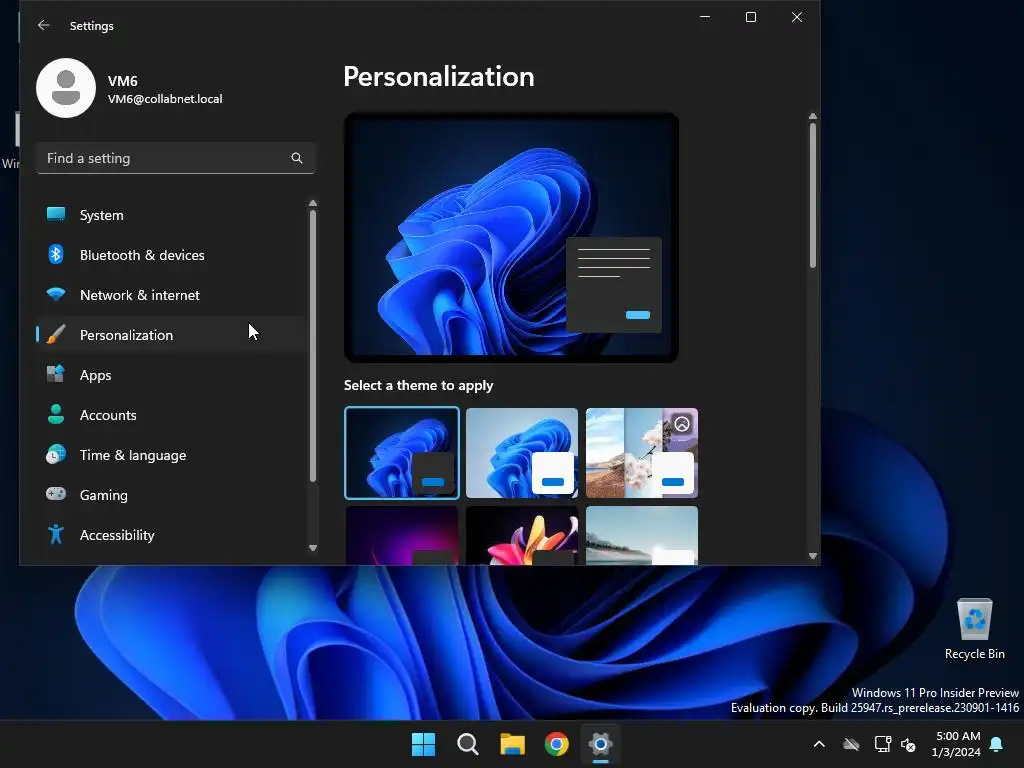Click the Gaming controller icon

coord(56,494)
